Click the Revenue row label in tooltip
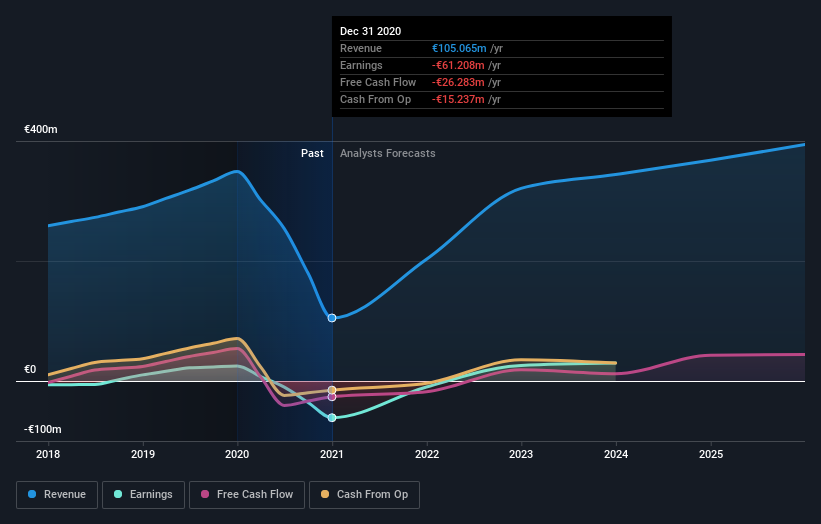Image resolution: width=821 pixels, height=524 pixels. (x=361, y=48)
